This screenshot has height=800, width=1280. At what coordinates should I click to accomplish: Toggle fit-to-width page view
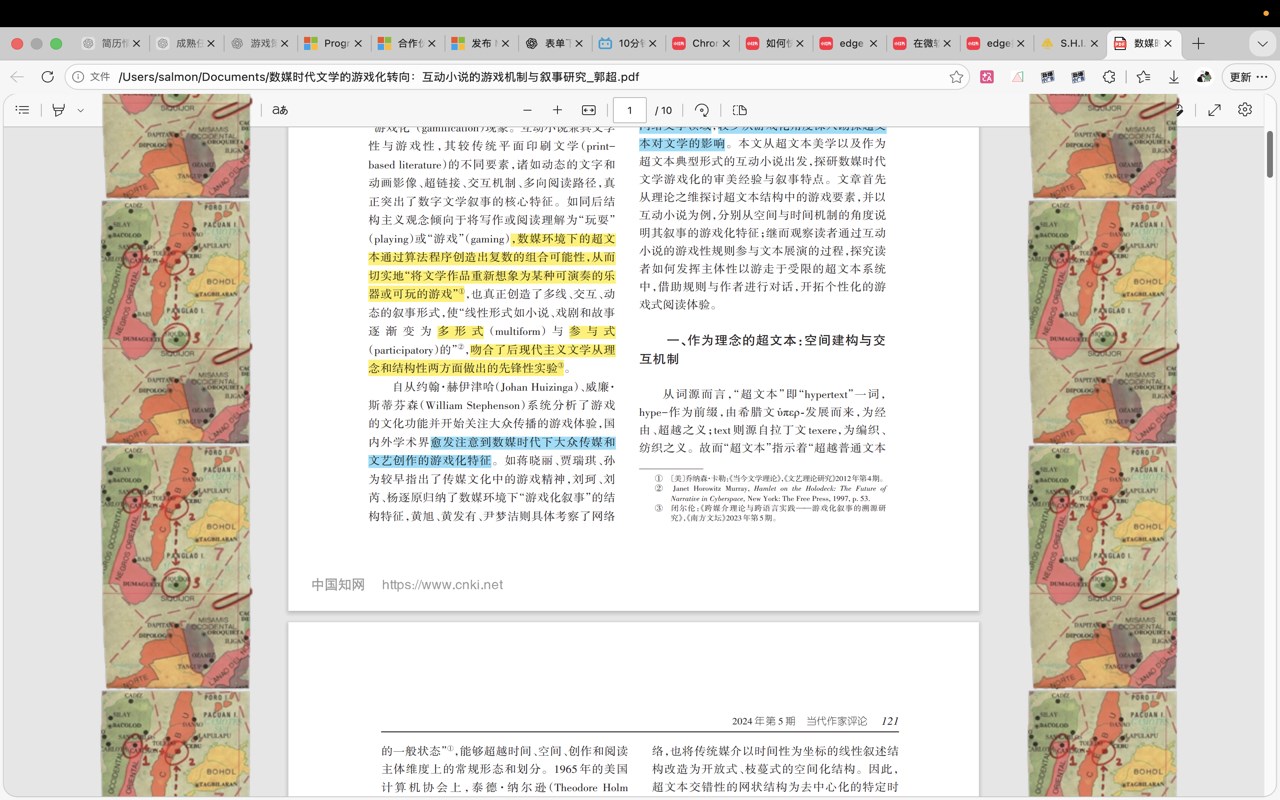coord(589,110)
